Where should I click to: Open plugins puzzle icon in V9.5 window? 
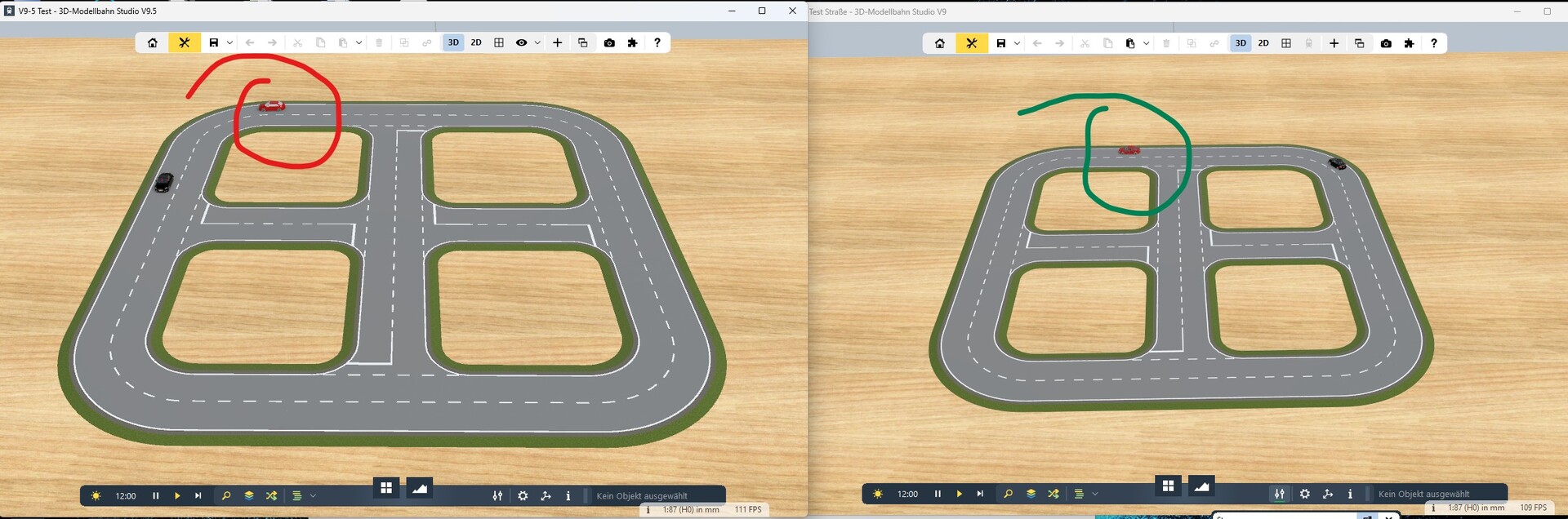(x=632, y=42)
